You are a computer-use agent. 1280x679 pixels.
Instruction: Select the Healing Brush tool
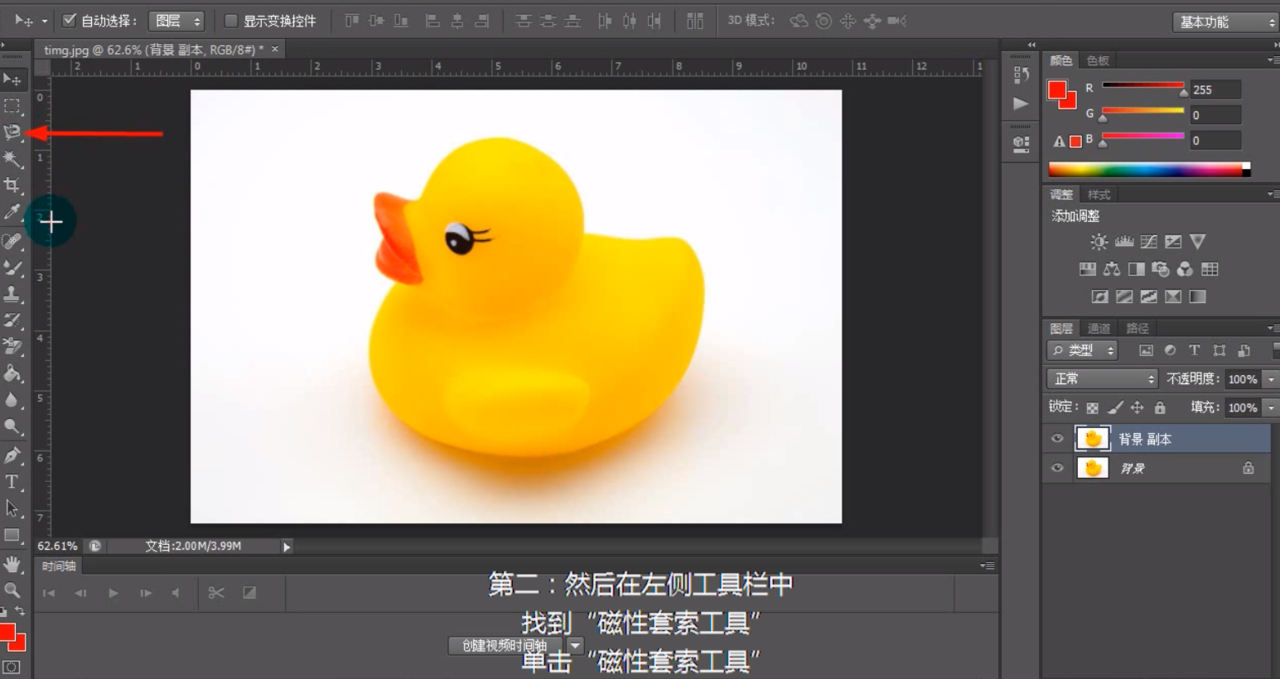(12, 241)
